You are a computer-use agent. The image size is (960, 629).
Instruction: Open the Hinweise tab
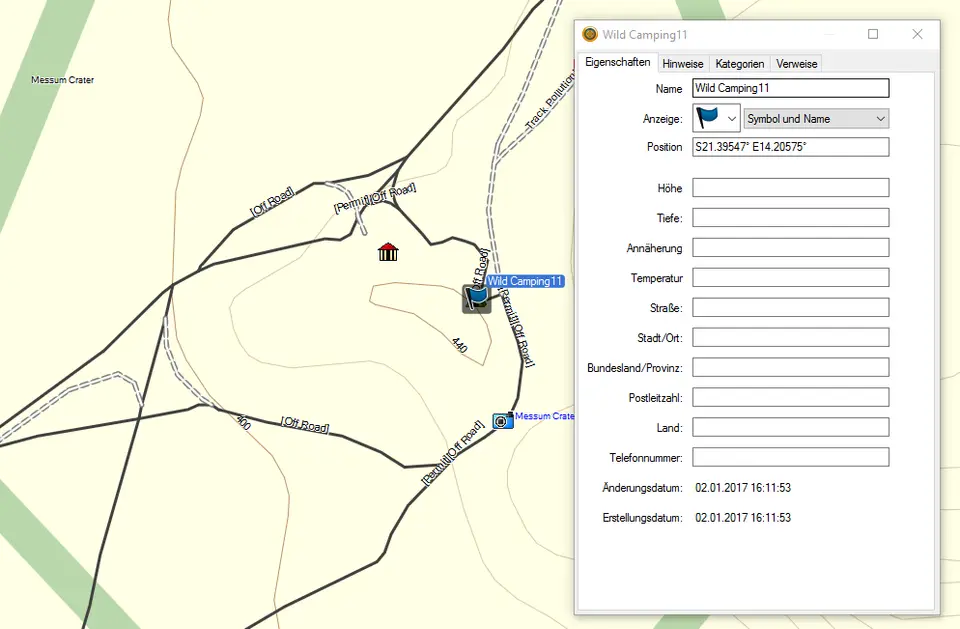(683, 64)
